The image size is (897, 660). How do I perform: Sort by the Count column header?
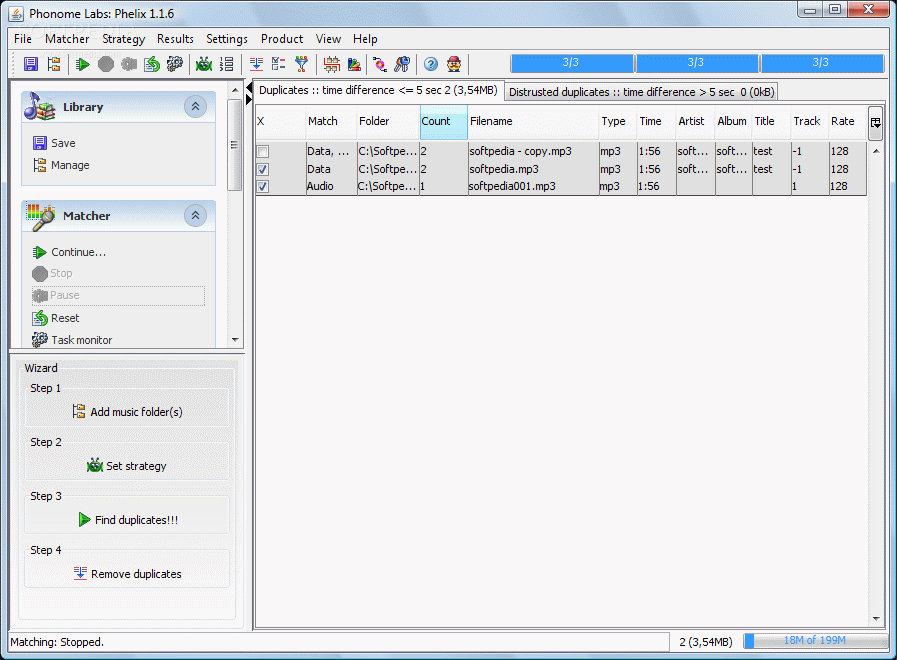(x=443, y=121)
